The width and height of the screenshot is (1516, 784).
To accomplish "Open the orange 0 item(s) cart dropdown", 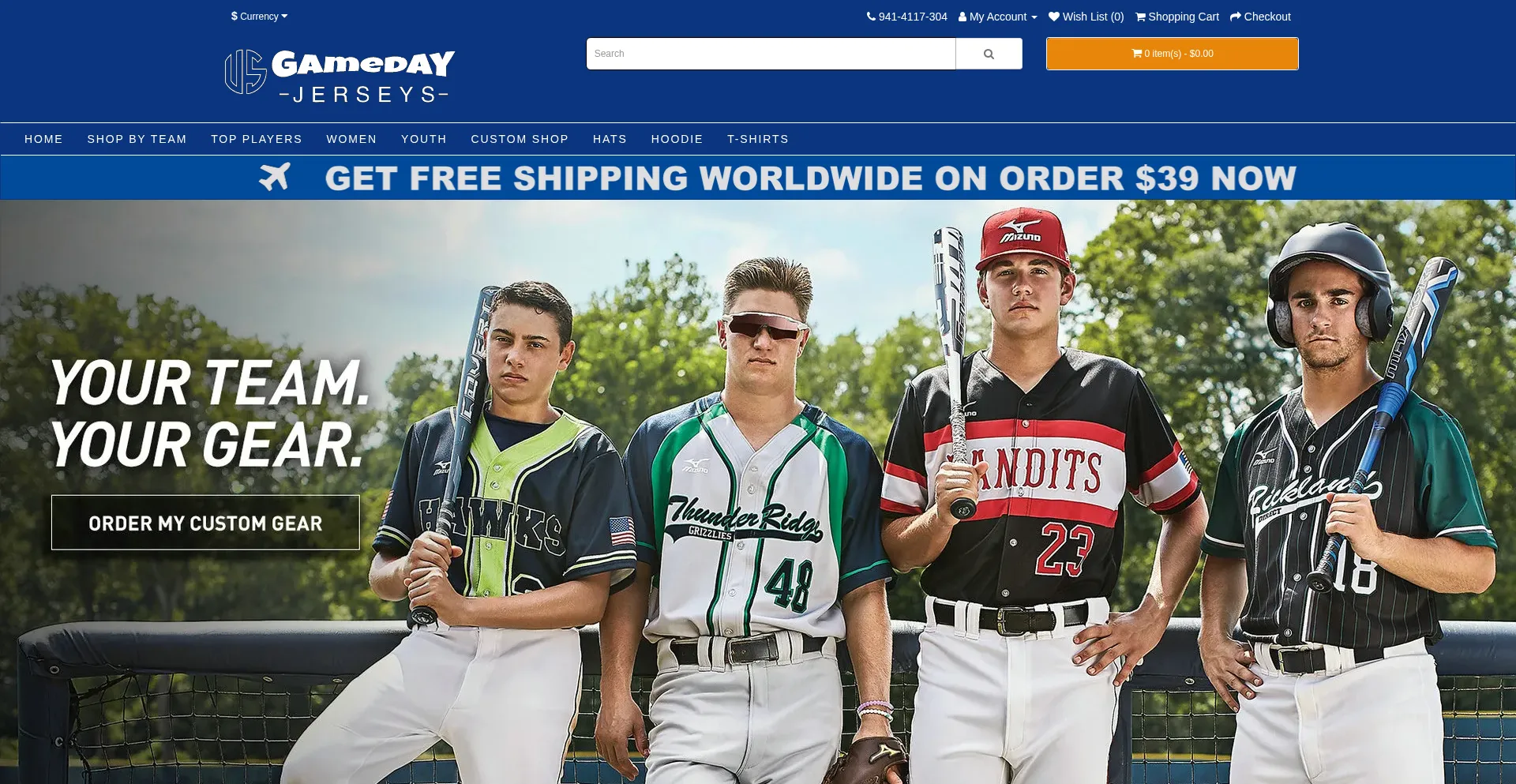I will (1173, 54).
